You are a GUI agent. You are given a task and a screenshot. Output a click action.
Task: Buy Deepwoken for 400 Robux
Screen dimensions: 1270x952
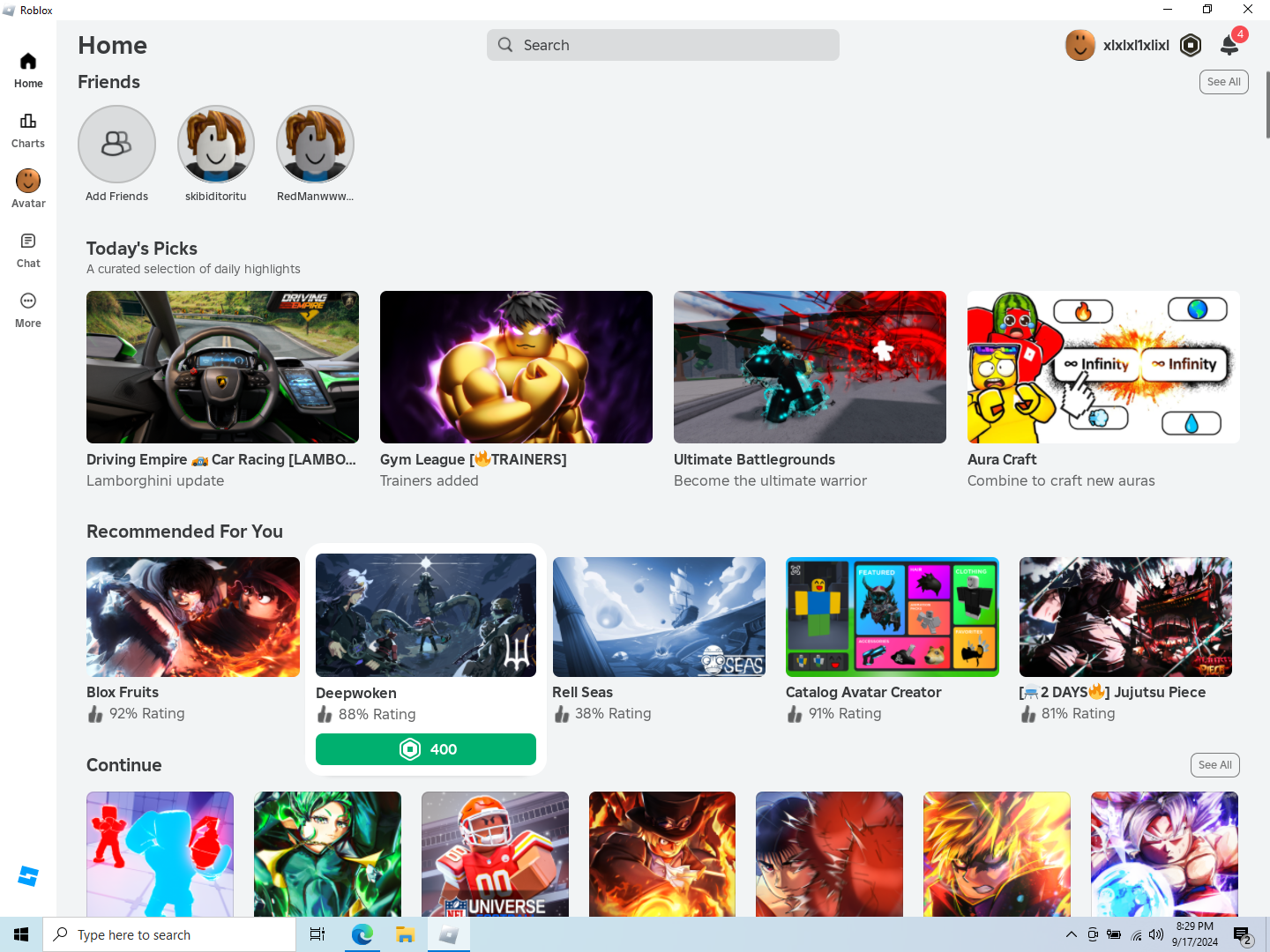pyautogui.click(x=426, y=749)
